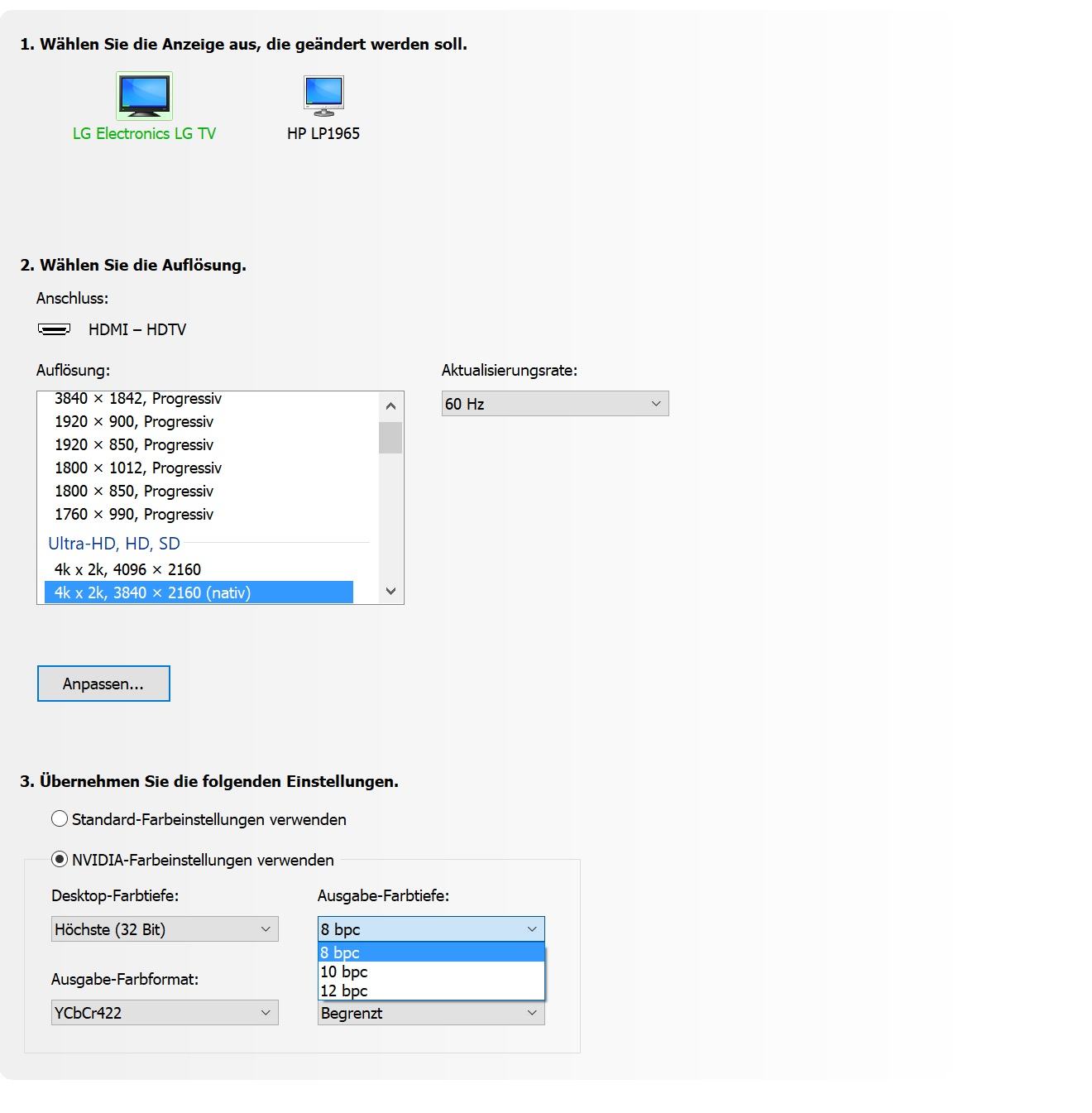Image resolution: width=1092 pixels, height=1113 pixels.
Task: Pick 8 bpc from the dropdown list
Action: pyautogui.click(x=431, y=952)
